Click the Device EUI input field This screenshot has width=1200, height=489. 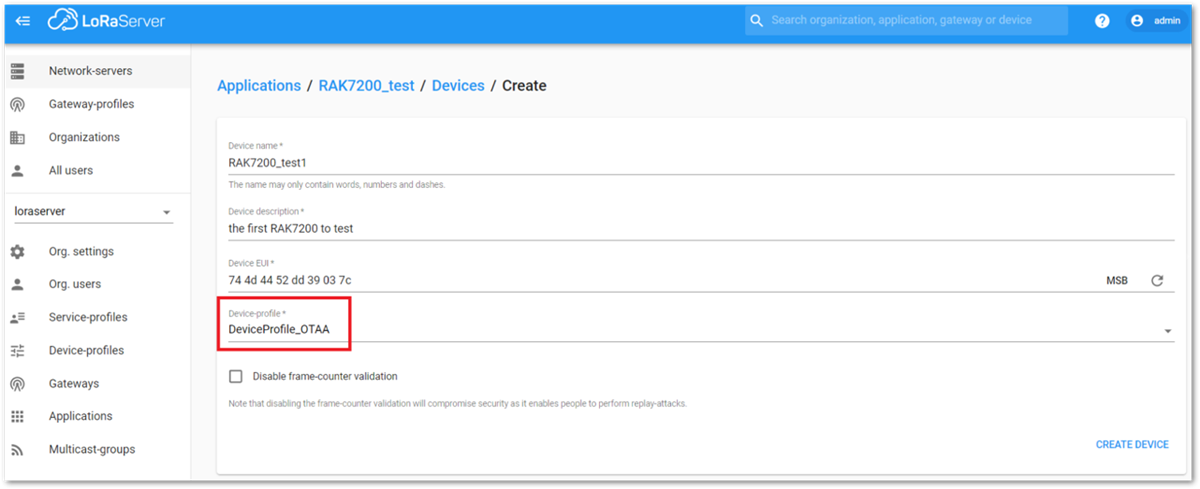(661, 280)
